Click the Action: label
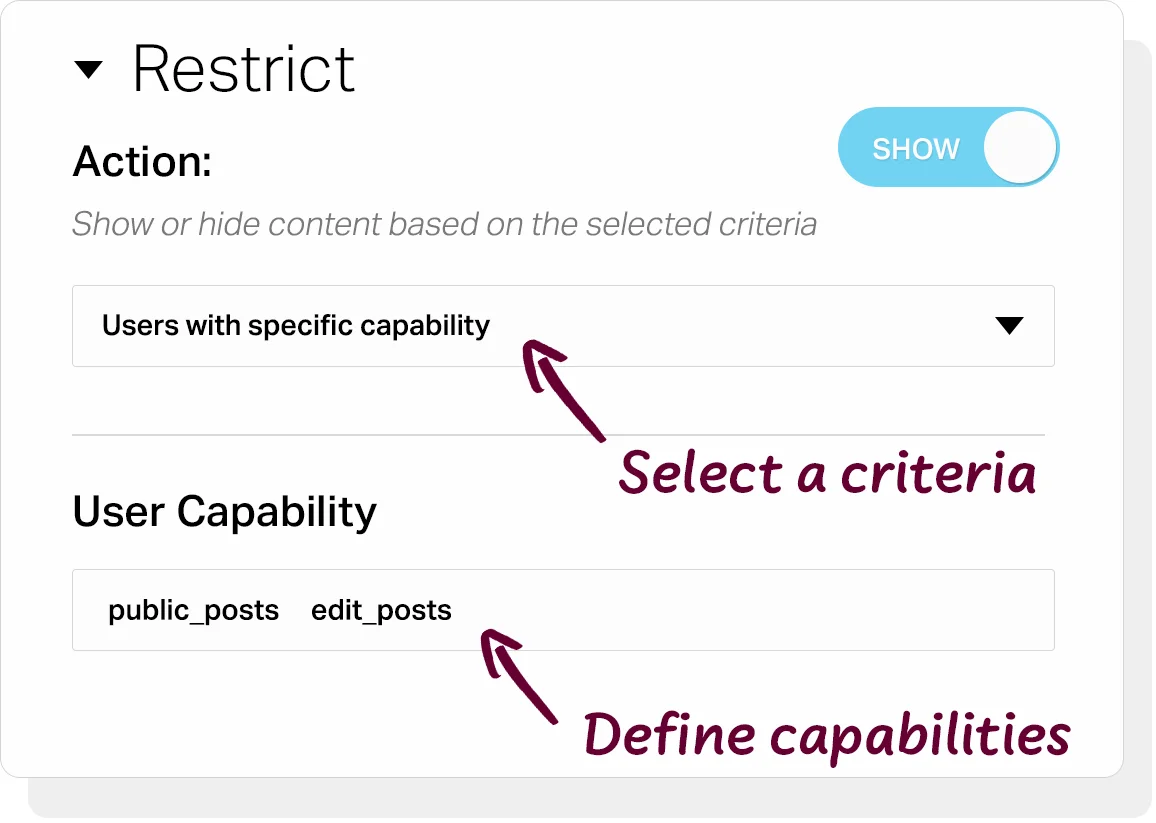This screenshot has width=1156, height=823. coord(142,161)
